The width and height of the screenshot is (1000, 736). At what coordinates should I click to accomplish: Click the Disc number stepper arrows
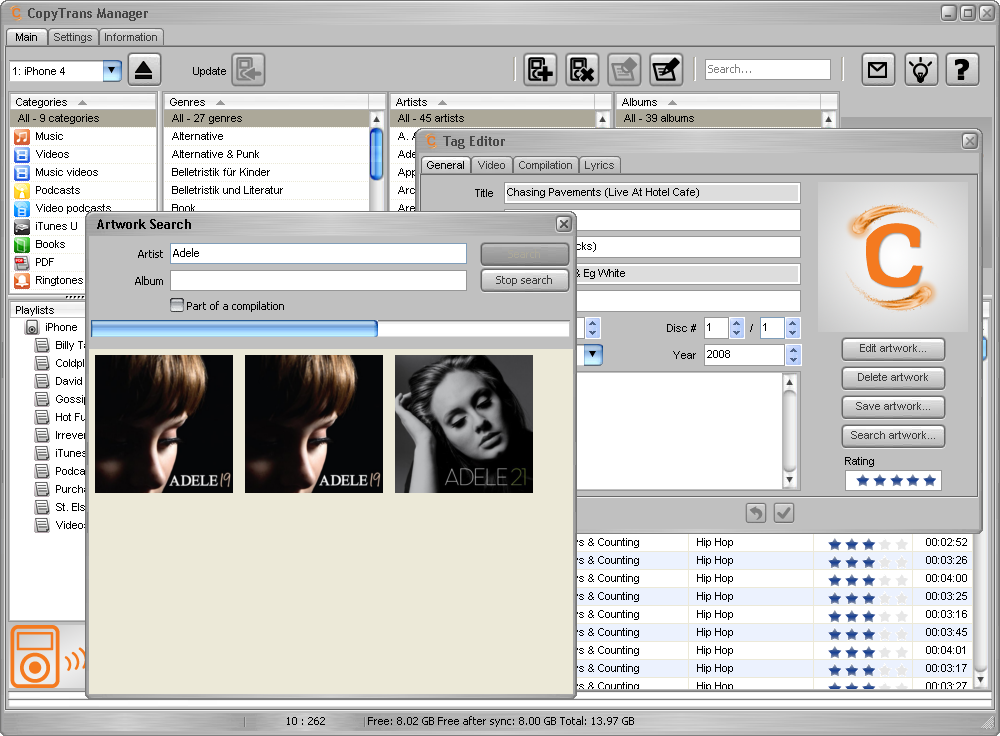pyautogui.click(x=737, y=328)
